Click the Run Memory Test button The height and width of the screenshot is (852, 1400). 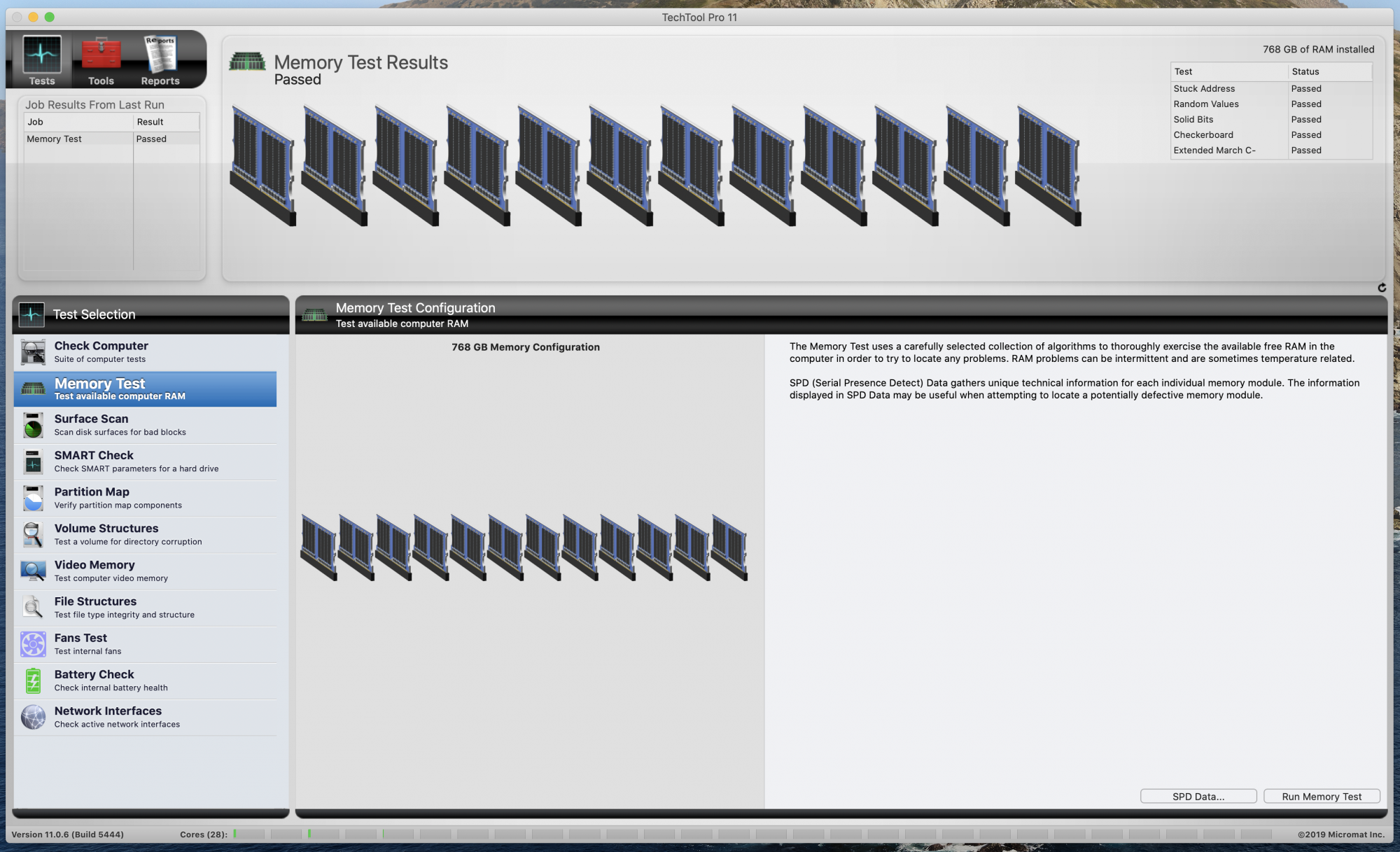tap(1322, 797)
